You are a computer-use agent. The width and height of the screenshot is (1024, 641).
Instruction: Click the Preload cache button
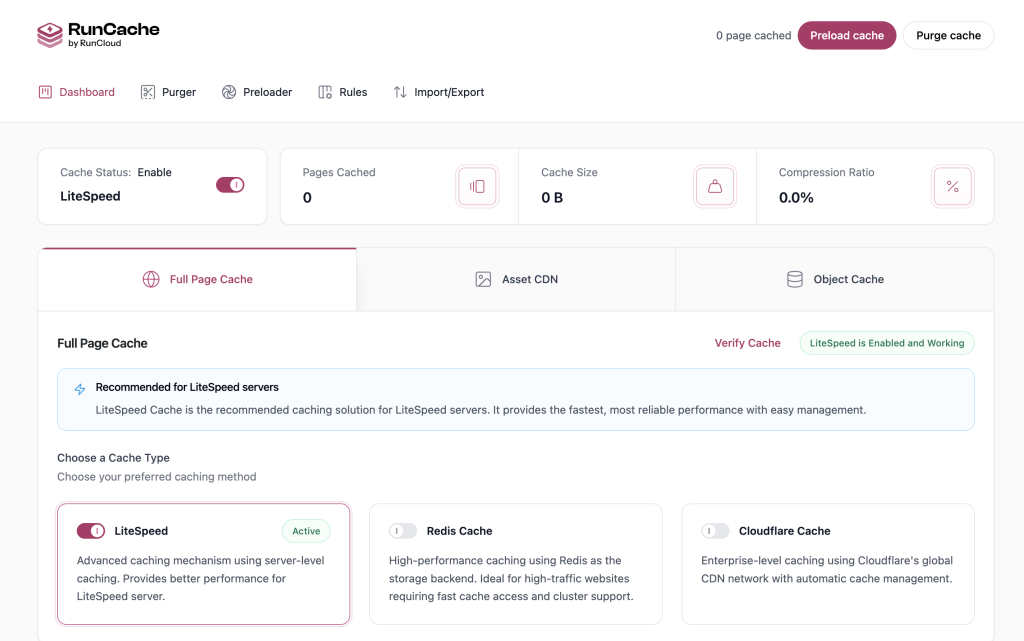click(x=847, y=35)
